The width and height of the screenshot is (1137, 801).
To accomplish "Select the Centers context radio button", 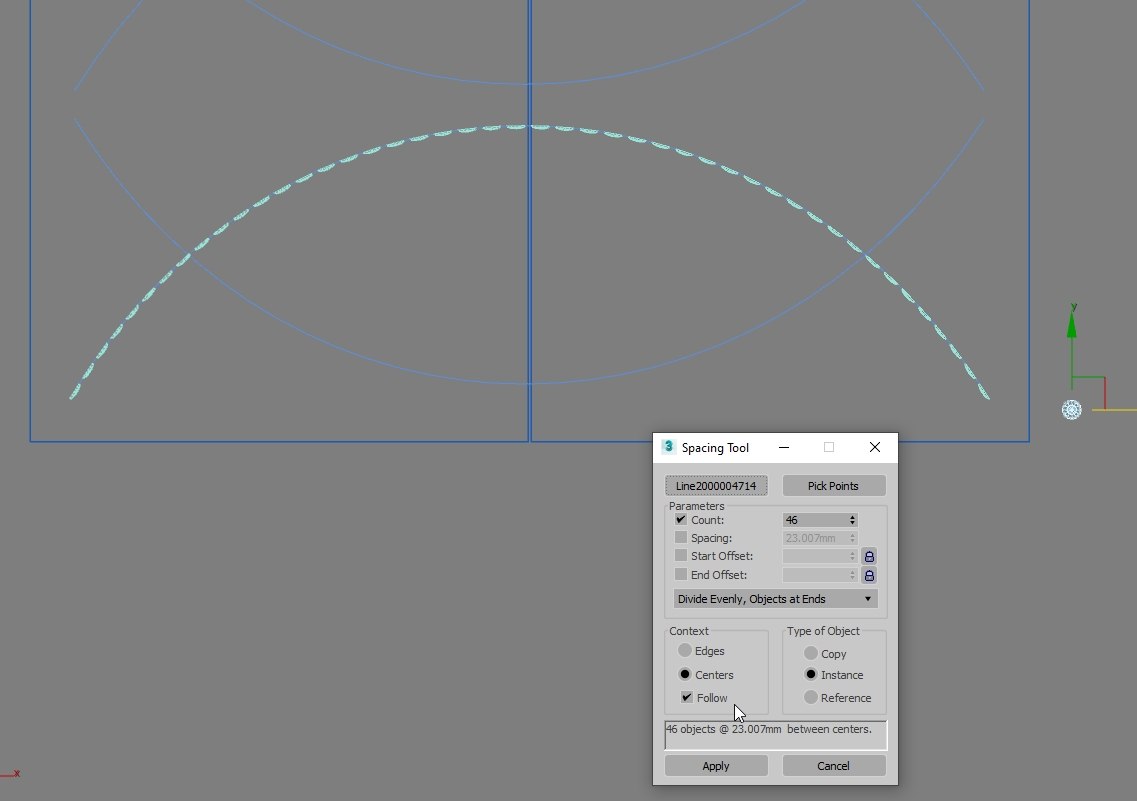I will [x=685, y=674].
